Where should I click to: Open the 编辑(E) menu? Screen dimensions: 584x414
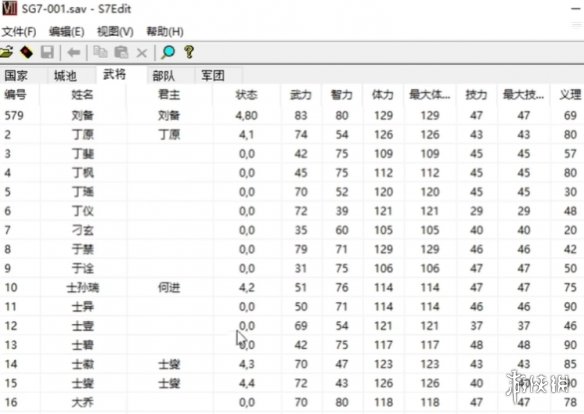tap(67, 32)
